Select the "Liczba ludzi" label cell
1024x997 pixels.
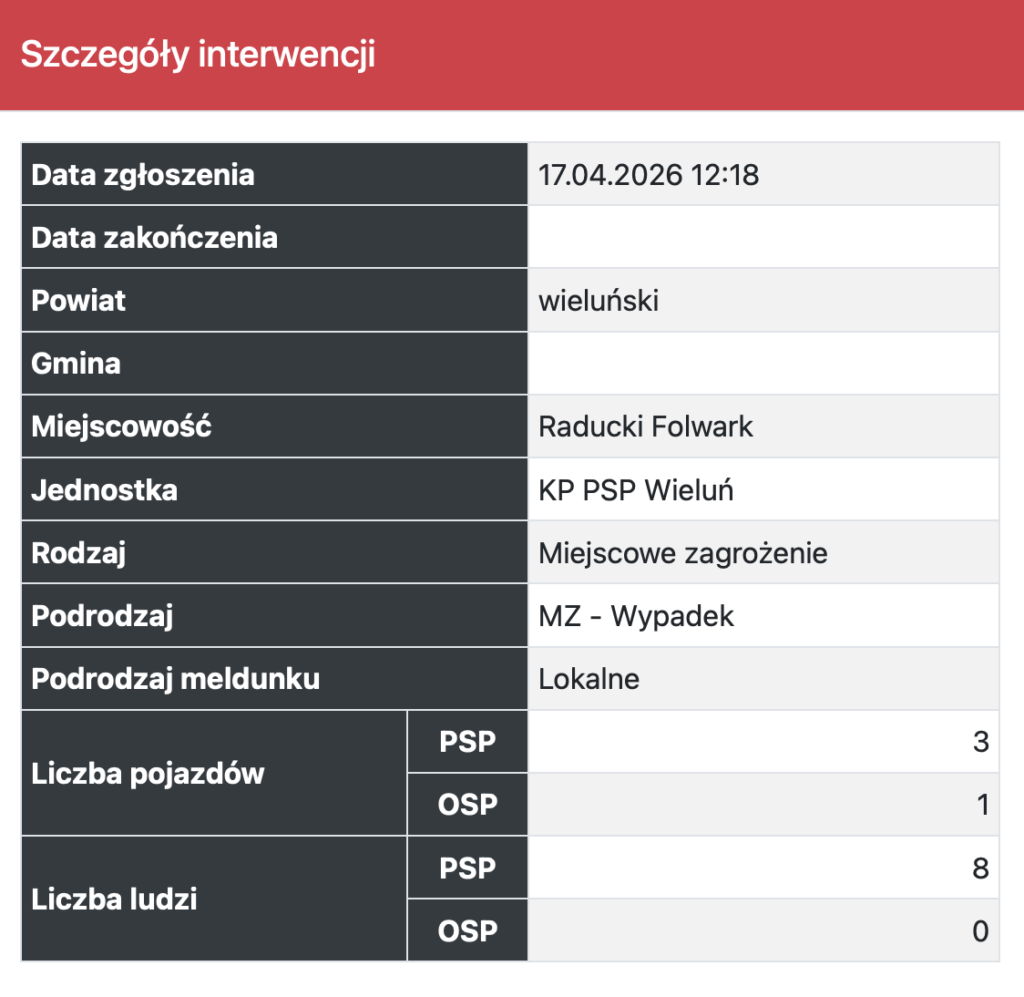[x=114, y=899]
